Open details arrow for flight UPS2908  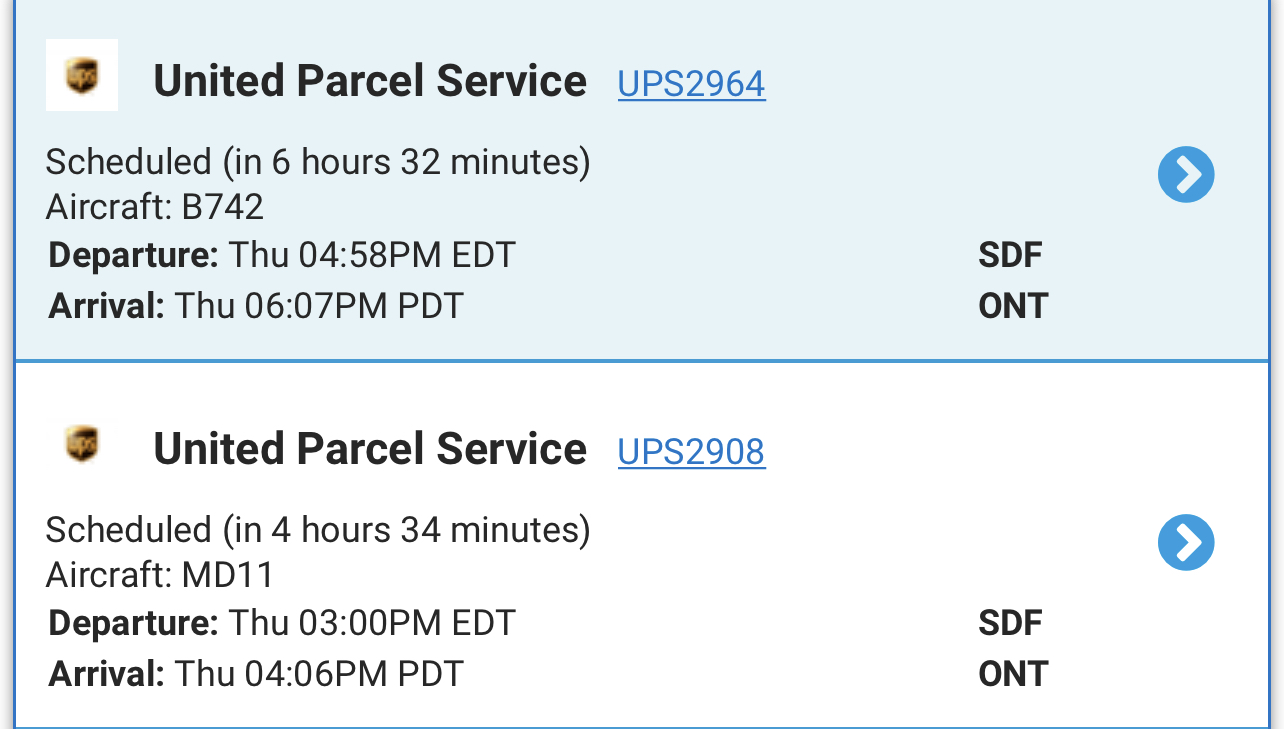pos(1186,543)
